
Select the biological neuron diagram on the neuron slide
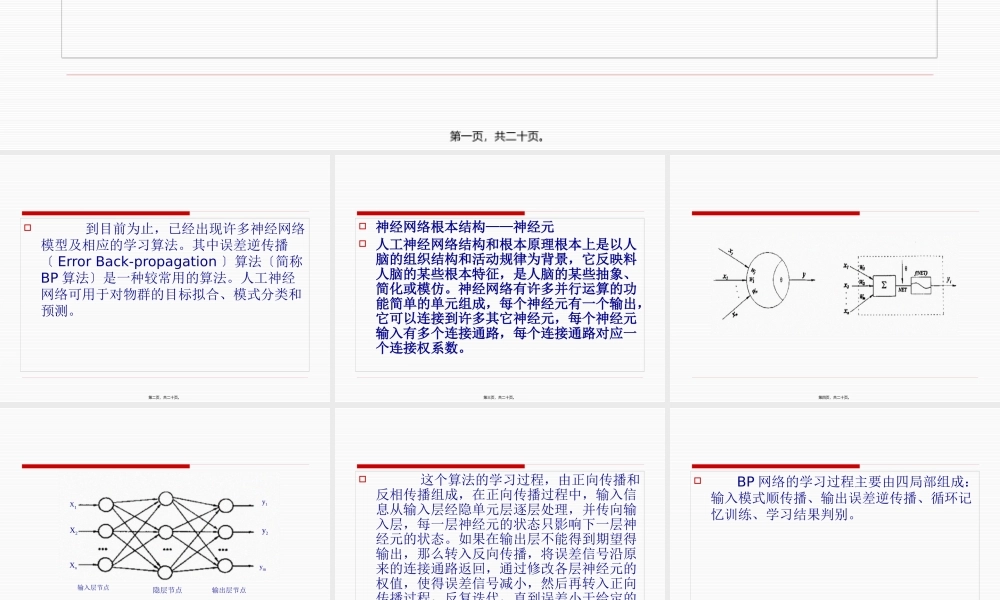pos(768,279)
